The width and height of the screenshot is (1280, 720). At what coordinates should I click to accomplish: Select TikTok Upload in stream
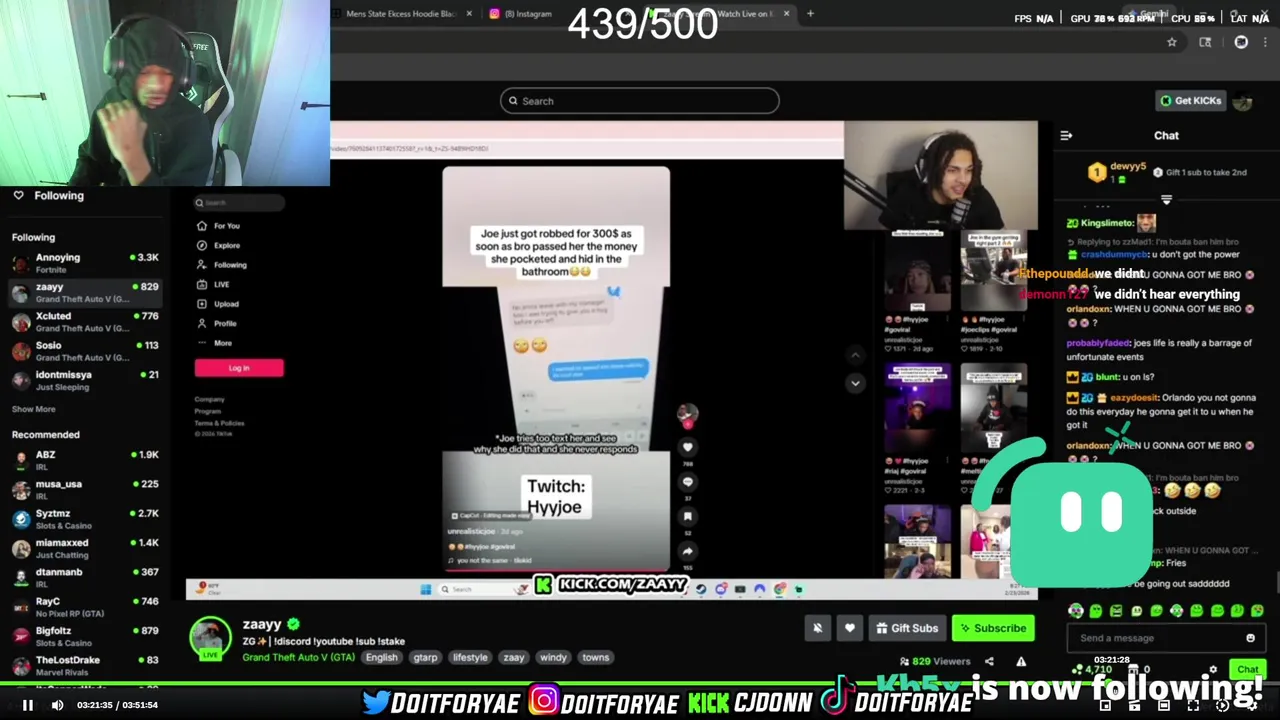coord(219,304)
